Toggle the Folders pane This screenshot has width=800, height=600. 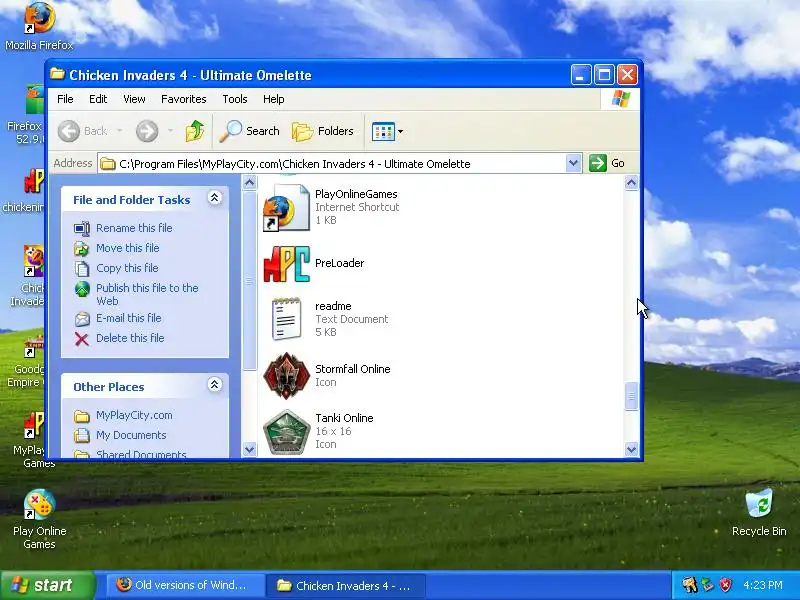point(323,131)
